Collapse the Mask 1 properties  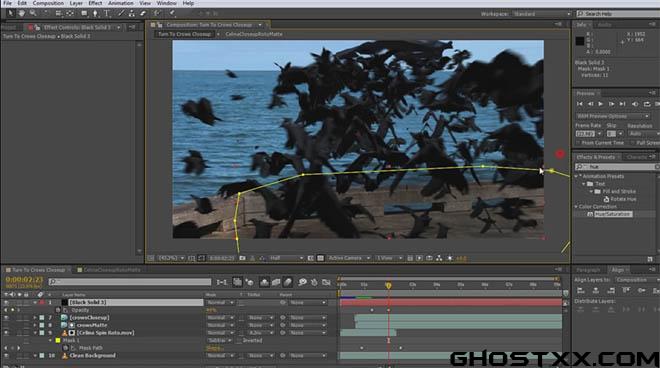point(50,341)
